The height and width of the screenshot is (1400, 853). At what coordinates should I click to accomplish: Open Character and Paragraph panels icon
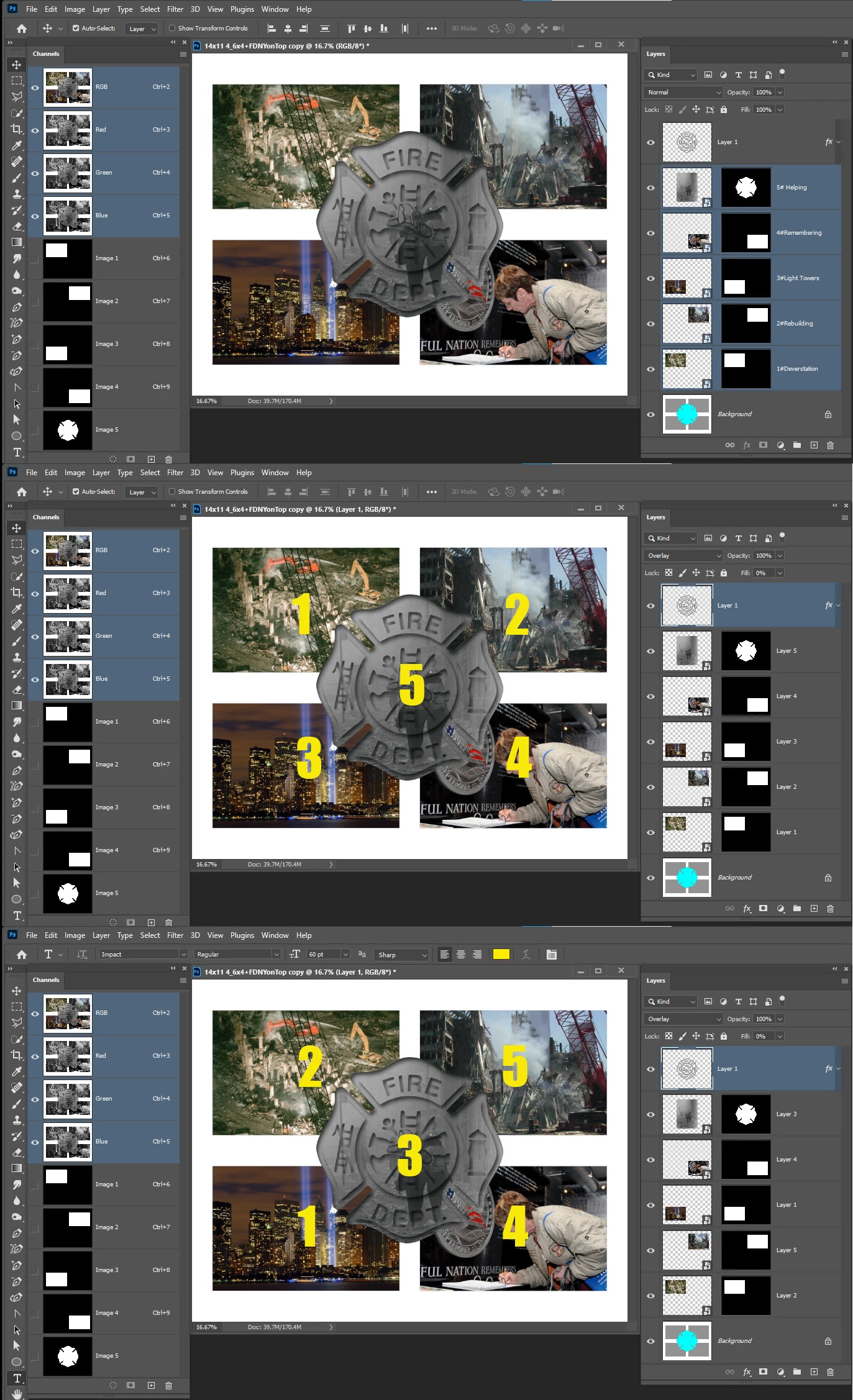tap(552, 954)
